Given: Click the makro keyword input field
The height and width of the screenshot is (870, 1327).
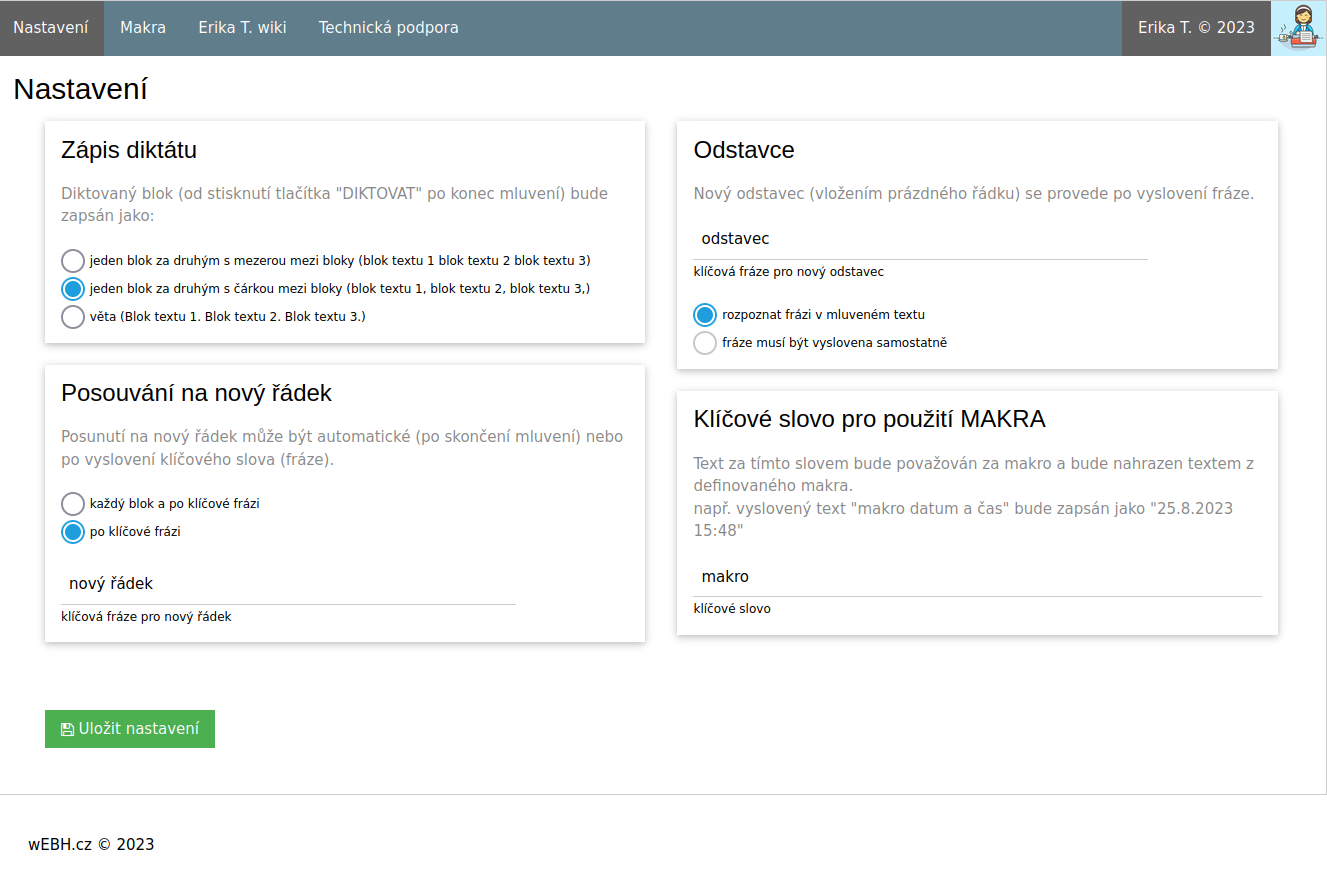Looking at the screenshot, I should 977,577.
